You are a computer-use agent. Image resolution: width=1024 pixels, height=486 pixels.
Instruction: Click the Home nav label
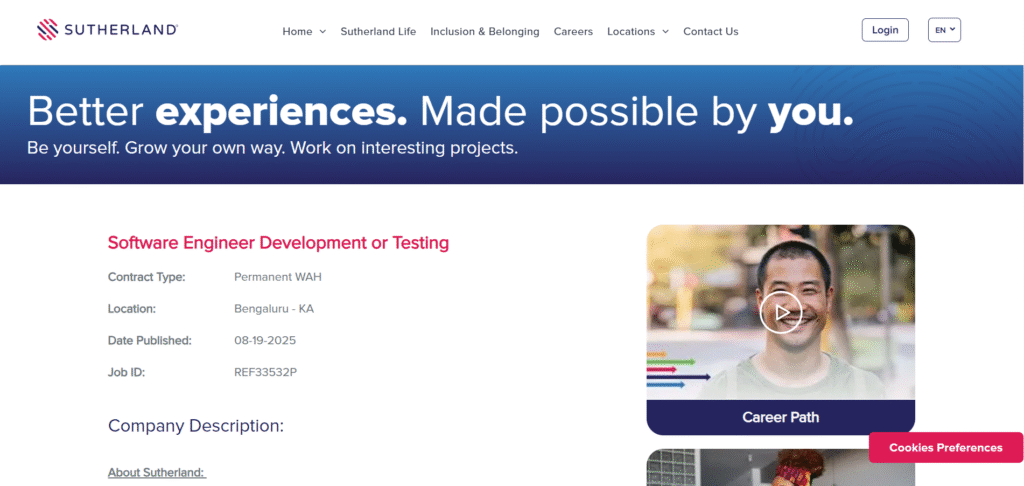click(297, 31)
